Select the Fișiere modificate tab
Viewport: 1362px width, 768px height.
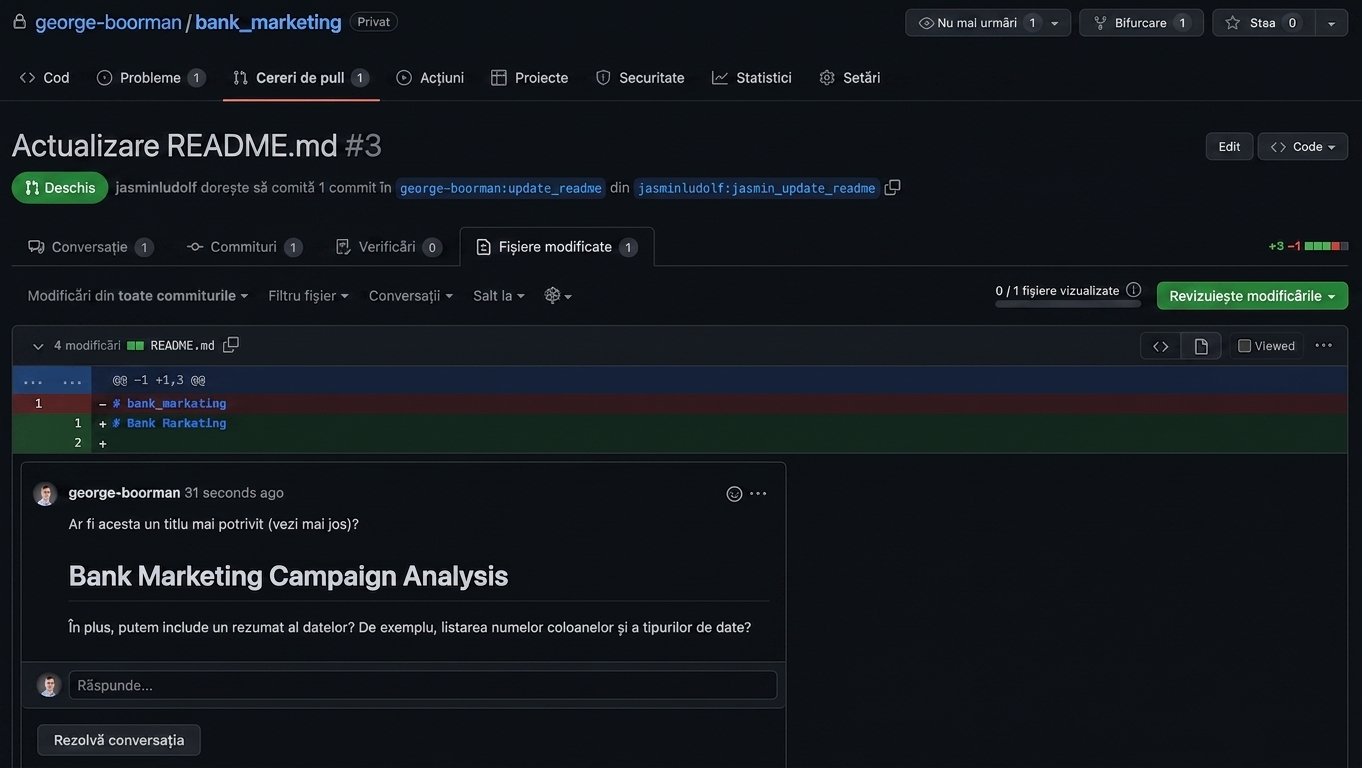[x=557, y=247]
